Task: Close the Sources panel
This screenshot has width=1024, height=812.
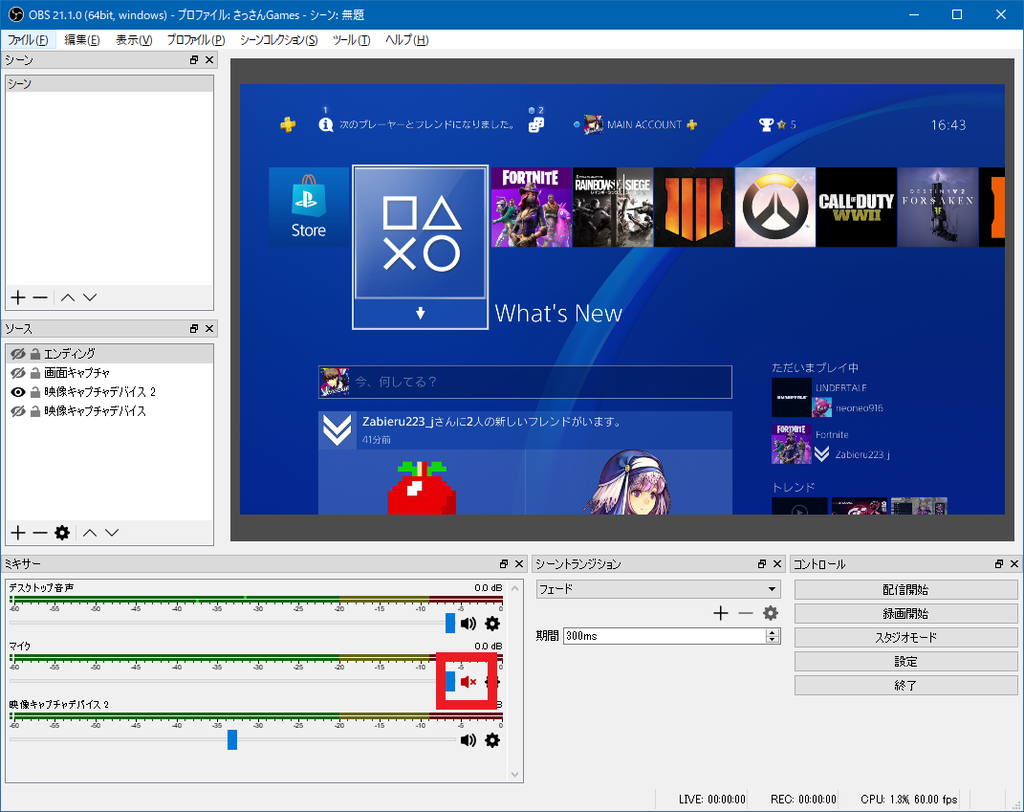Action: click(x=209, y=329)
